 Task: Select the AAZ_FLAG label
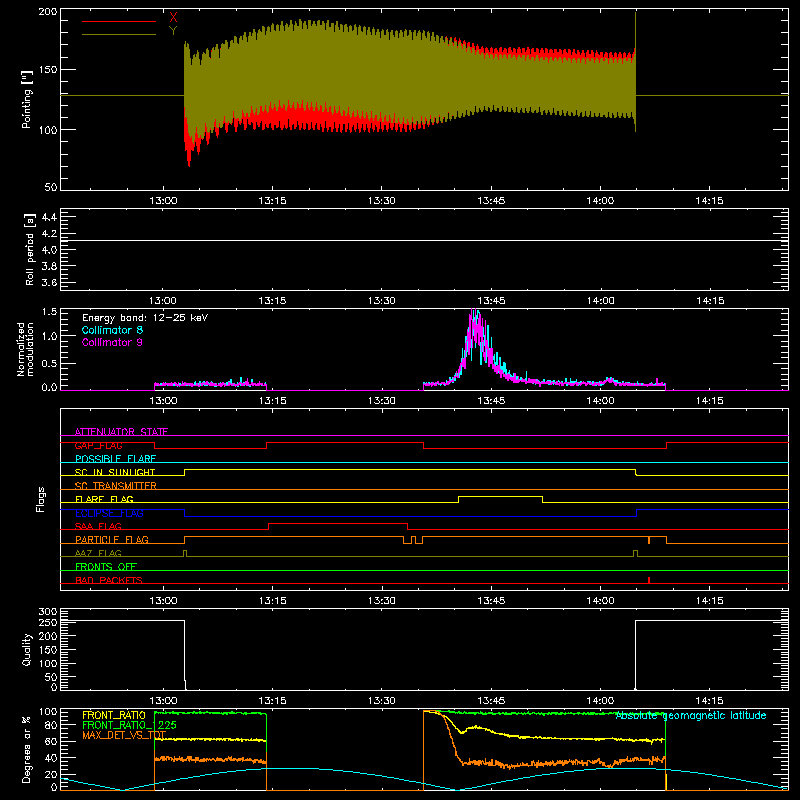coord(98,553)
